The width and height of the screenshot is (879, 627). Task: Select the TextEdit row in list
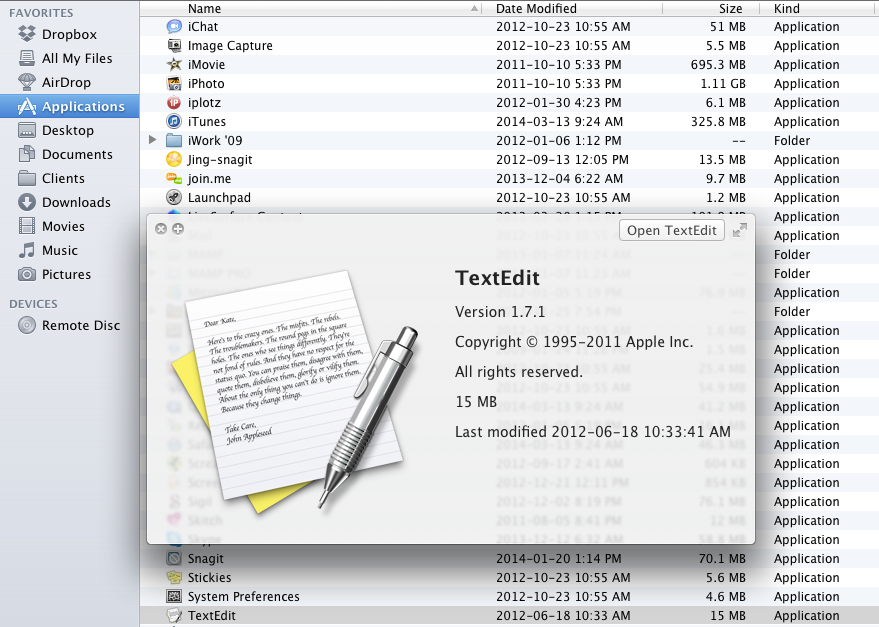tap(400, 616)
